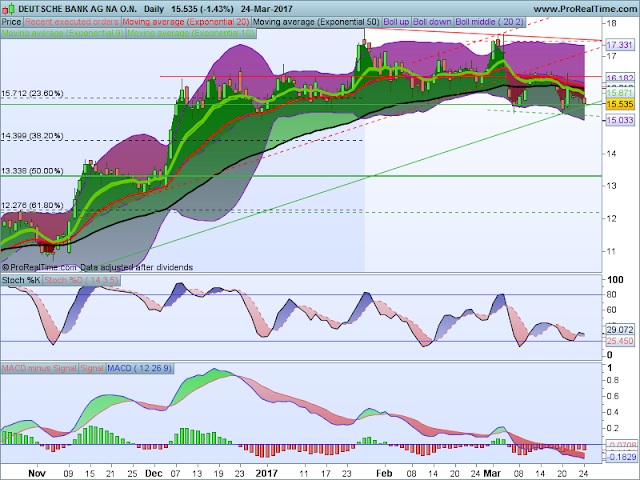Click the 25.450 stochastic value tag
This screenshot has height=480, width=640.
coord(620,341)
